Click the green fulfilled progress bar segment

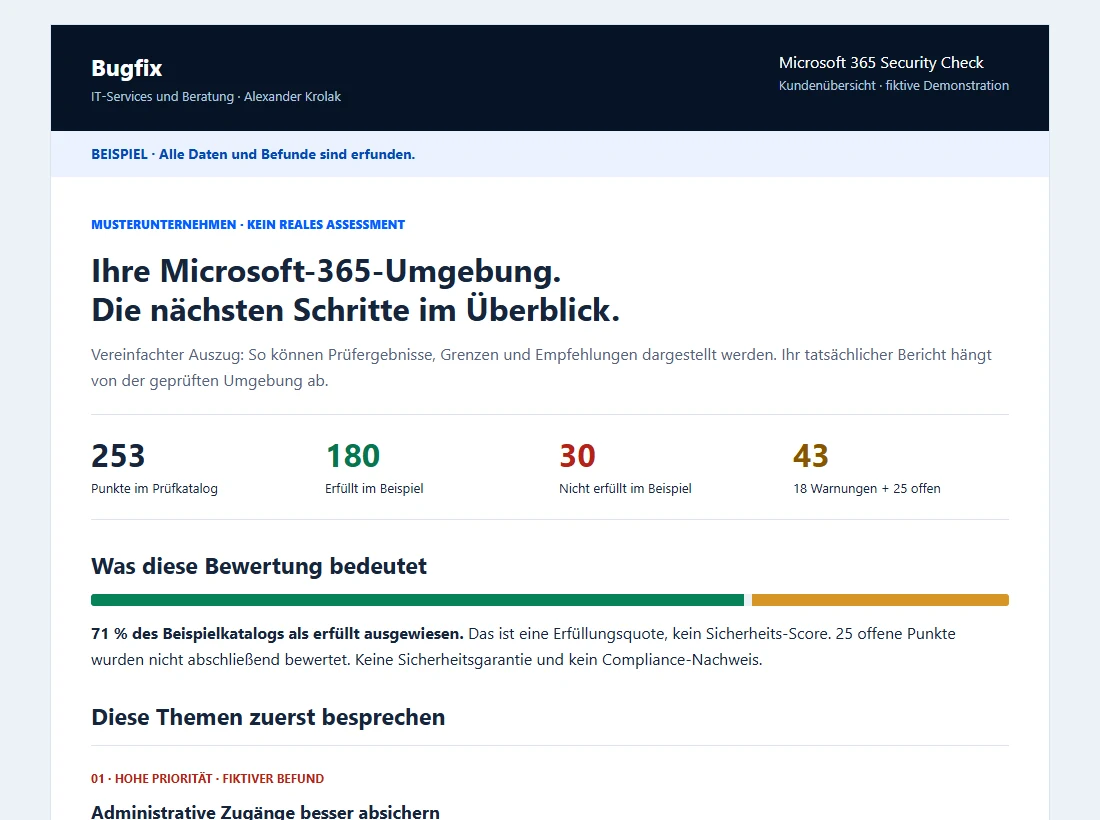[417, 600]
